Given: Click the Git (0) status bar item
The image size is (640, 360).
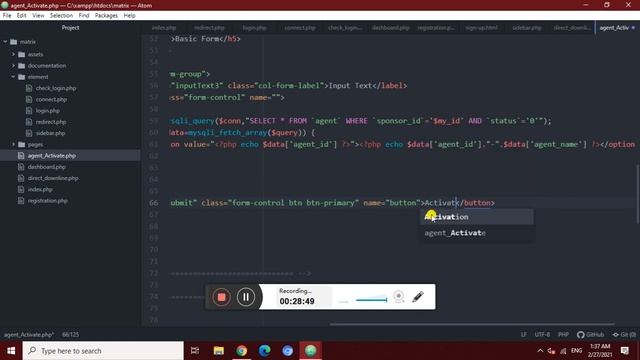Looking at the screenshot, I should (624, 334).
